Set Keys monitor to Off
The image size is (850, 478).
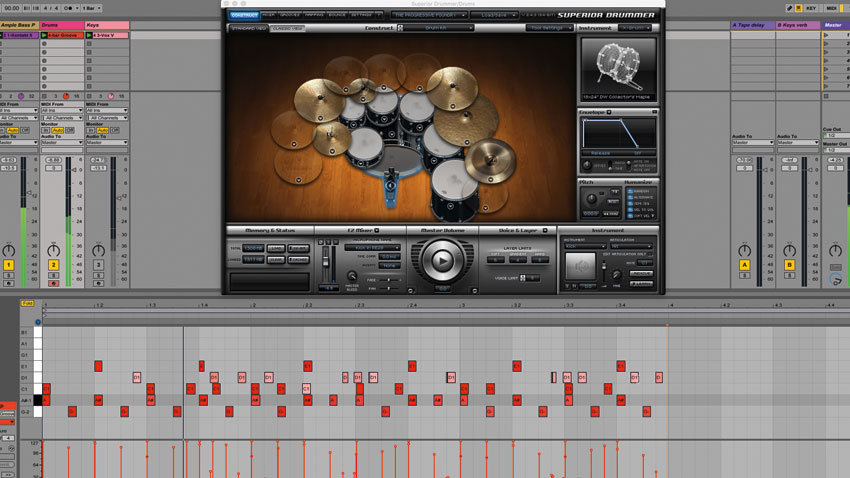[x=114, y=131]
